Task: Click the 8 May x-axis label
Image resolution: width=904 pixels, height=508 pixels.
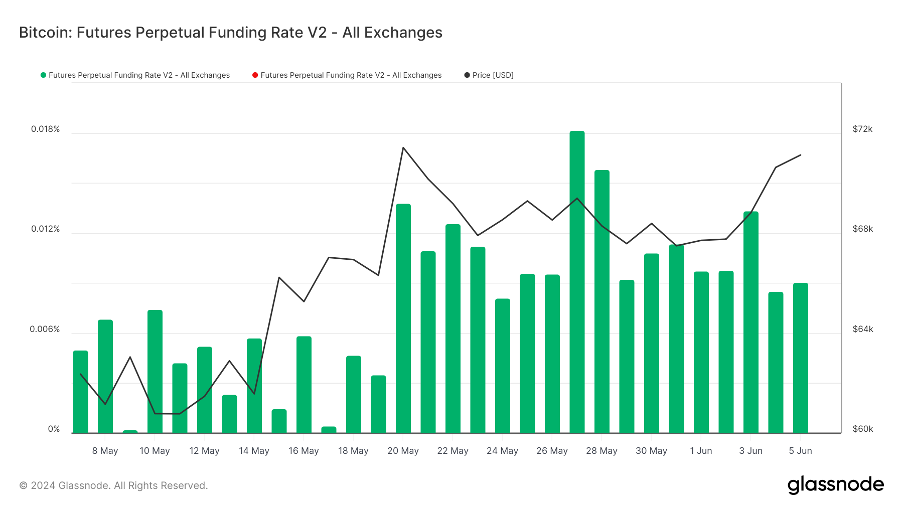Action: pyautogui.click(x=105, y=451)
